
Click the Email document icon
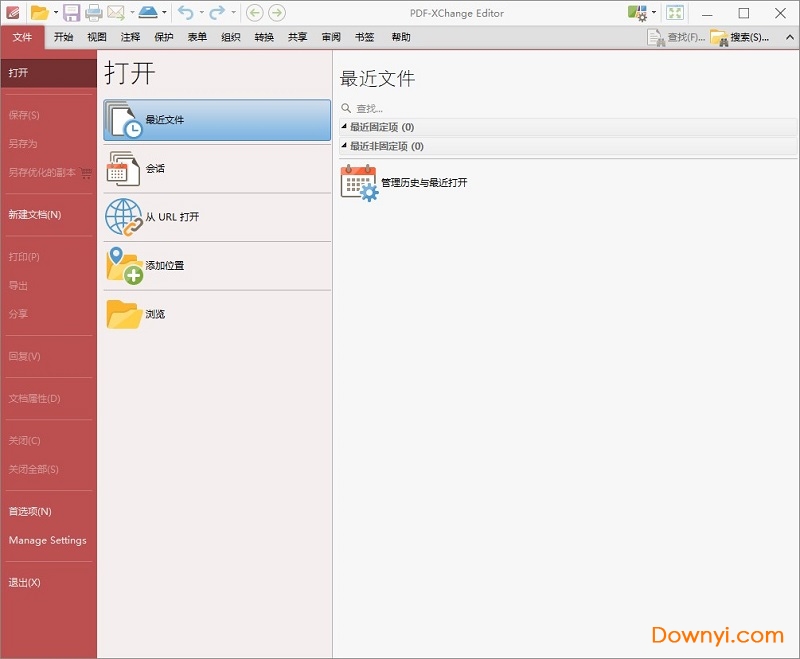[114, 12]
